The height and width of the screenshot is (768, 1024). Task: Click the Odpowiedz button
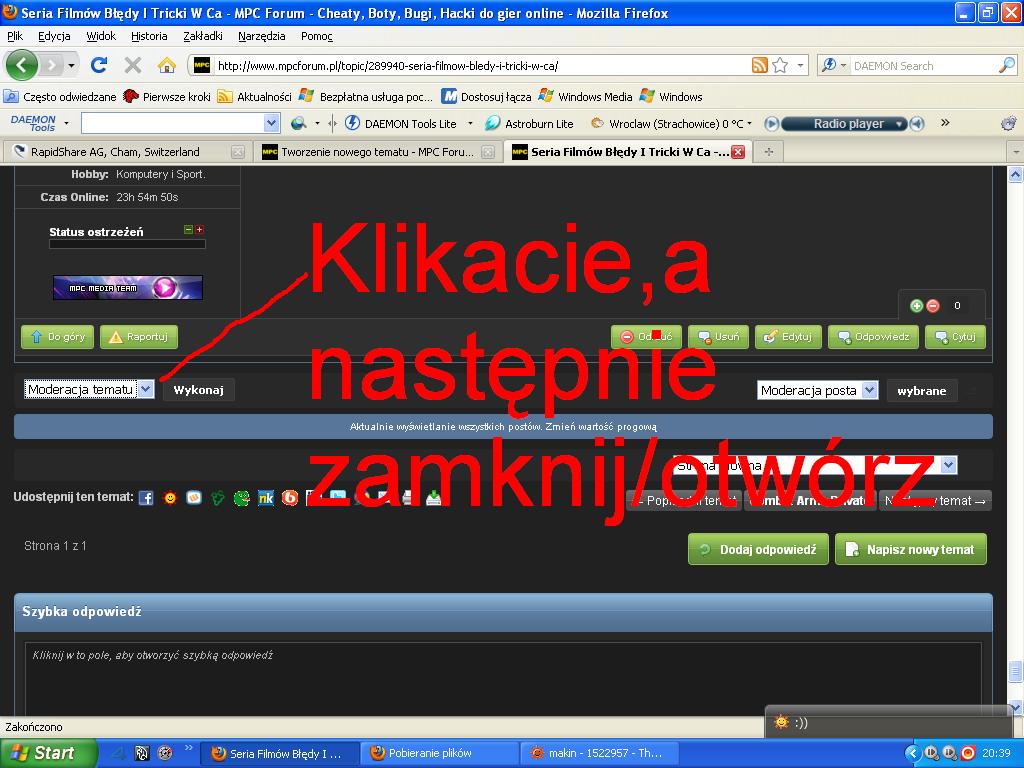[873, 337]
